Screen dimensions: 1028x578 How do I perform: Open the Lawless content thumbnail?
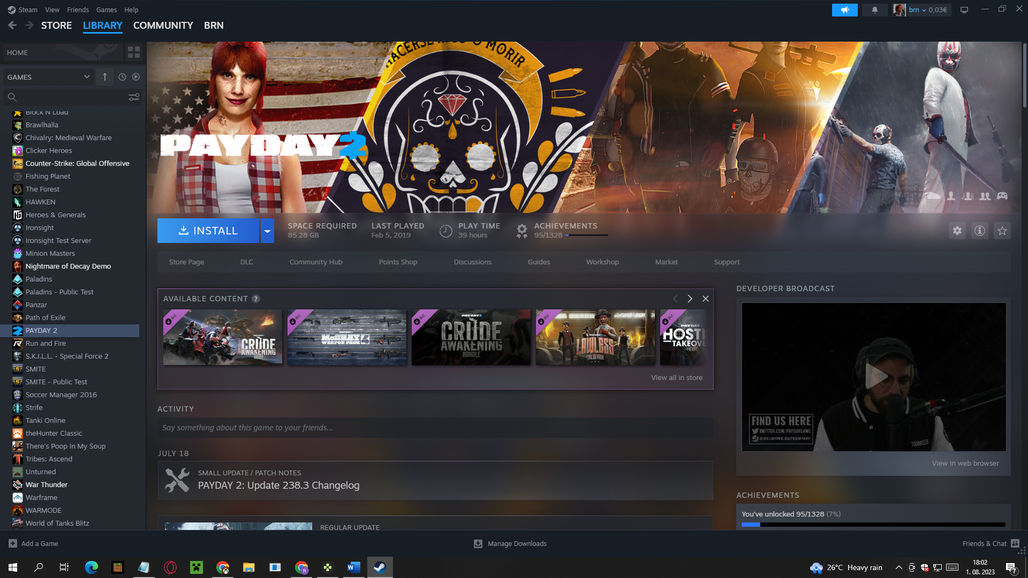(595, 337)
